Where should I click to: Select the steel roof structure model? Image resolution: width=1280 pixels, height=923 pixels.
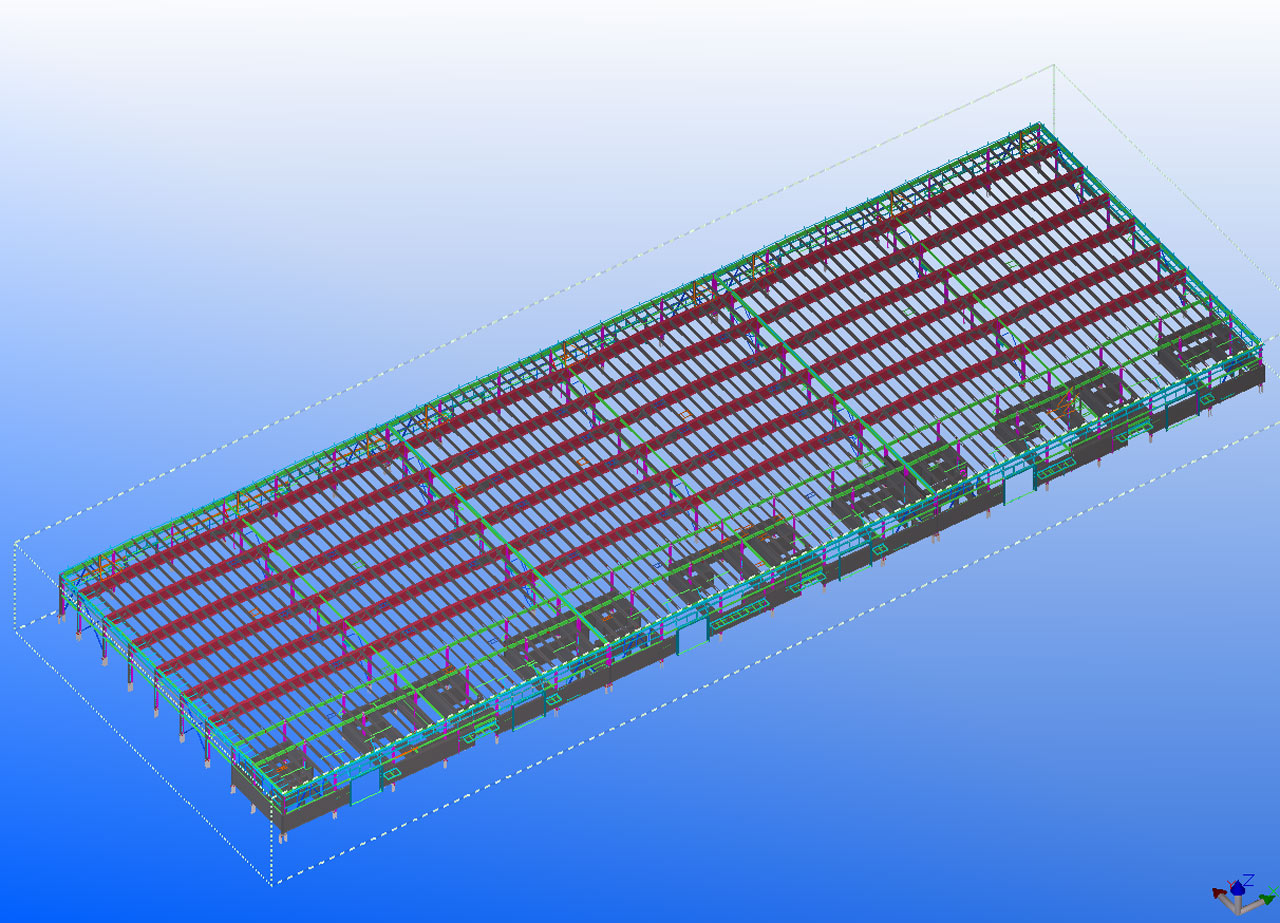point(660,480)
